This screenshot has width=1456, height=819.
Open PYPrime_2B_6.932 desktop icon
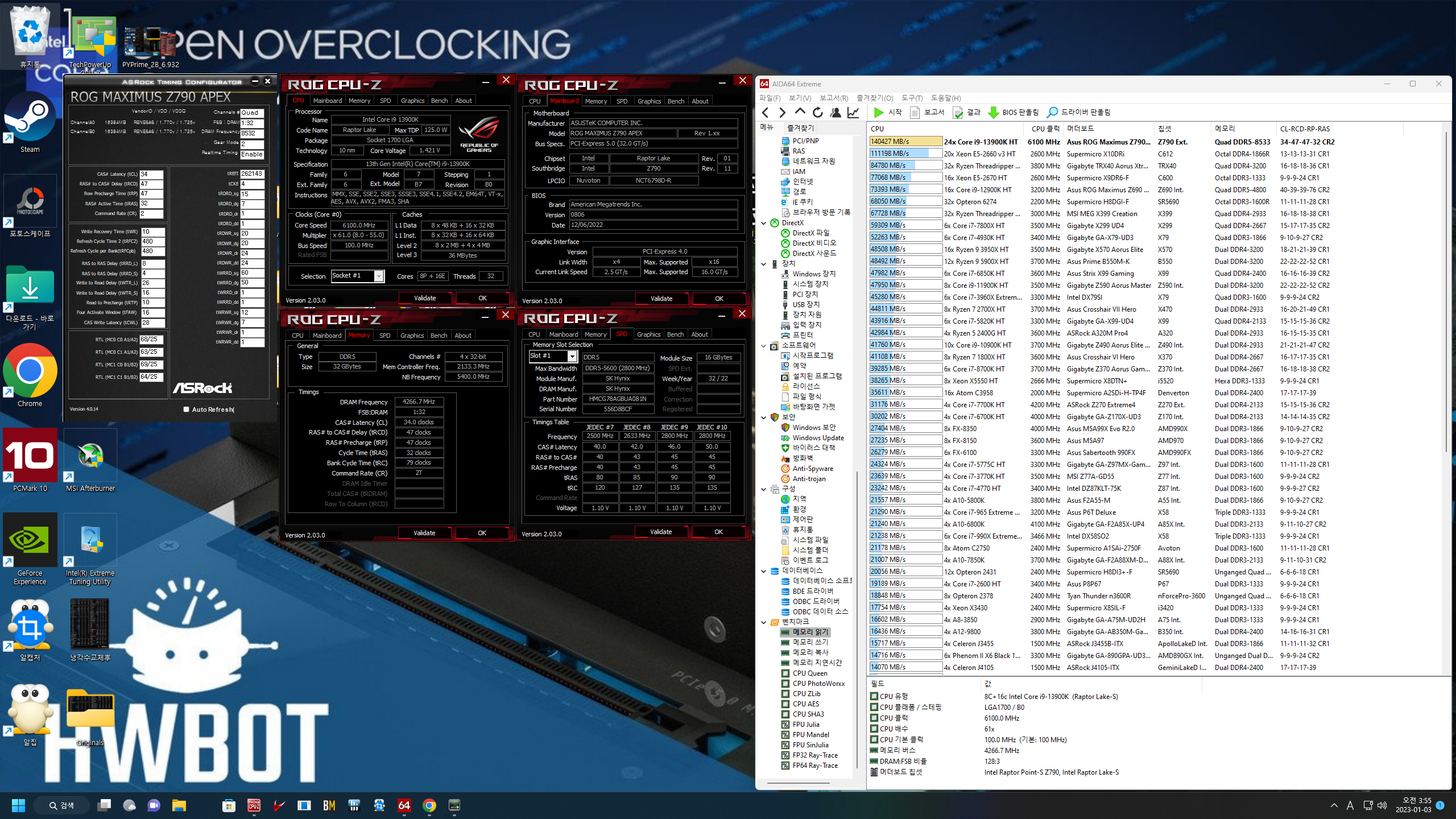[151, 48]
